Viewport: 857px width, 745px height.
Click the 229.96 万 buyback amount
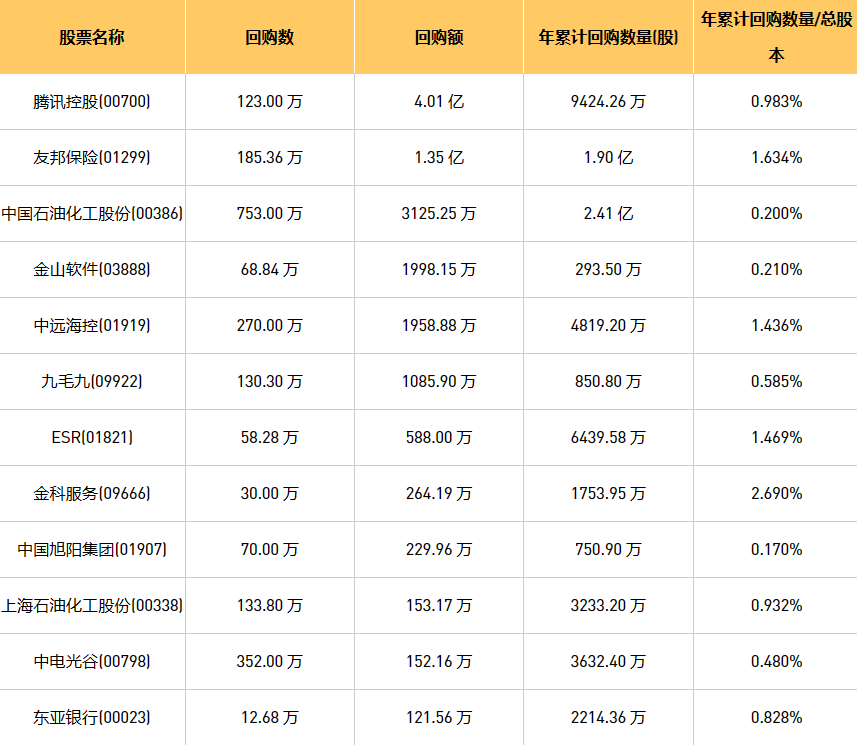click(x=439, y=549)
